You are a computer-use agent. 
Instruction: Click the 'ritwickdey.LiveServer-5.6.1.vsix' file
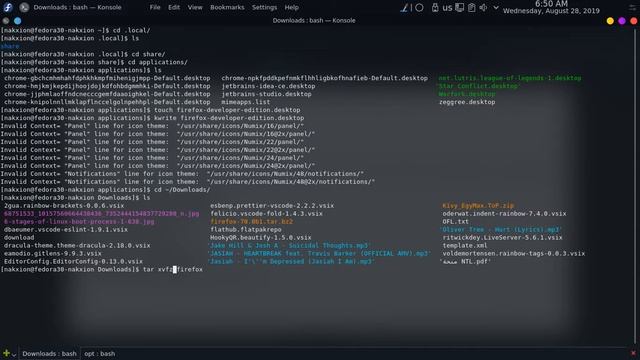pos(502,238)
